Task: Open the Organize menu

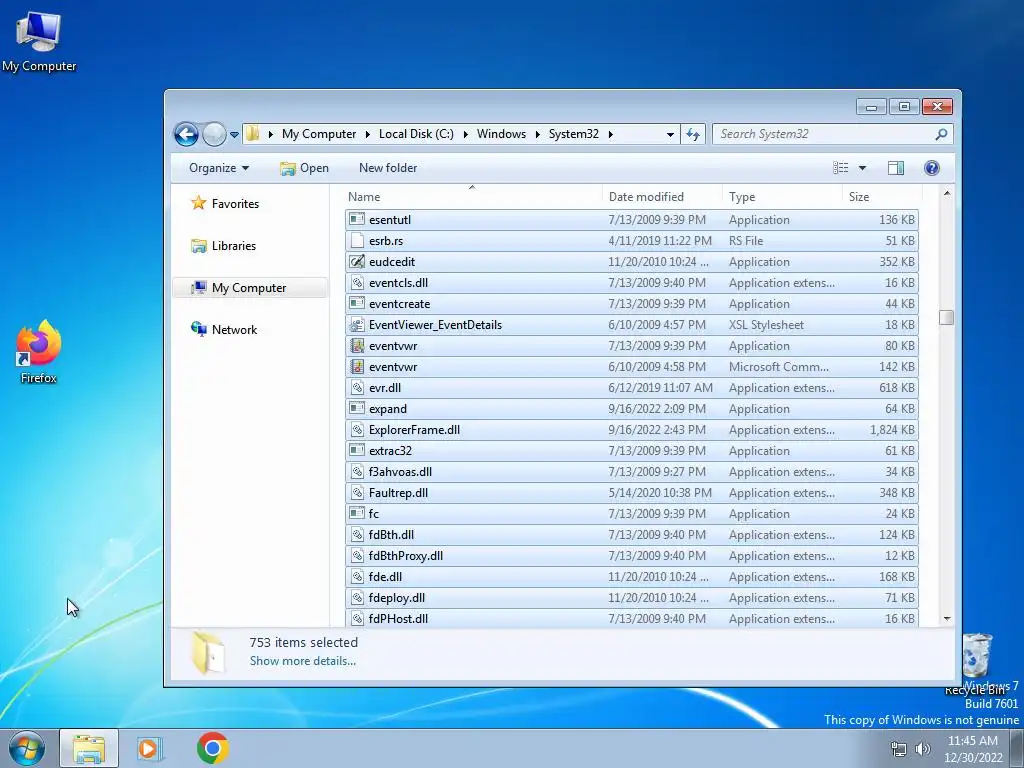Action: [x=219, y=168]
